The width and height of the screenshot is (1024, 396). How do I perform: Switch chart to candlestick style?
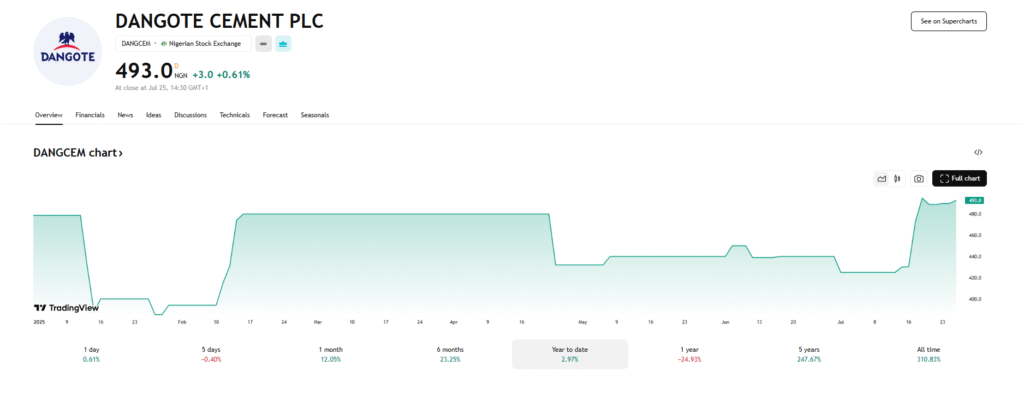point(897,178)
